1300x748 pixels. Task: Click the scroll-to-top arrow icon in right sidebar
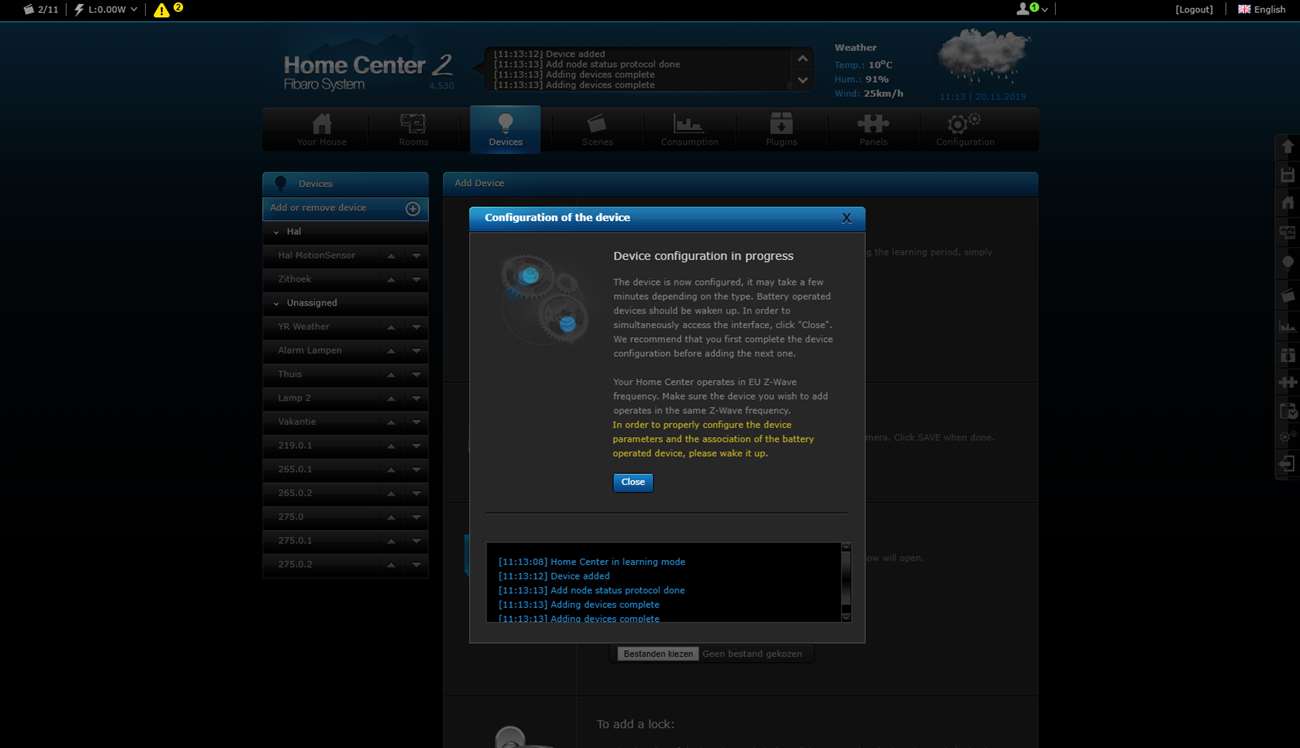[1287, 147]
